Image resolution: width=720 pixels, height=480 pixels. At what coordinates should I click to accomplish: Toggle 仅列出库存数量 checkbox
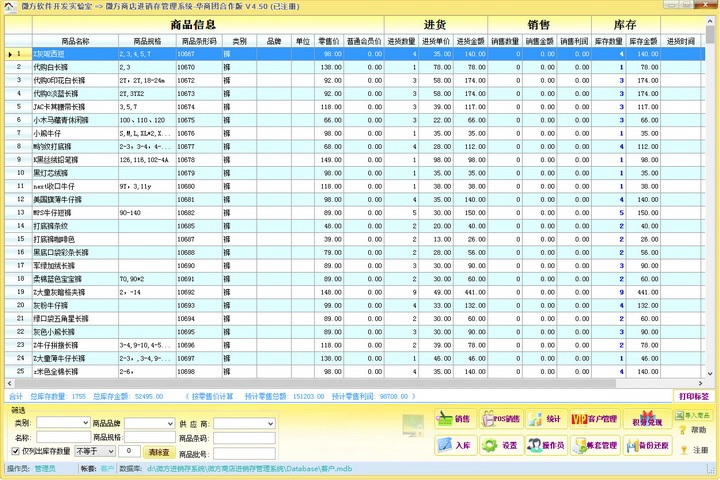[x=16, y=451]
